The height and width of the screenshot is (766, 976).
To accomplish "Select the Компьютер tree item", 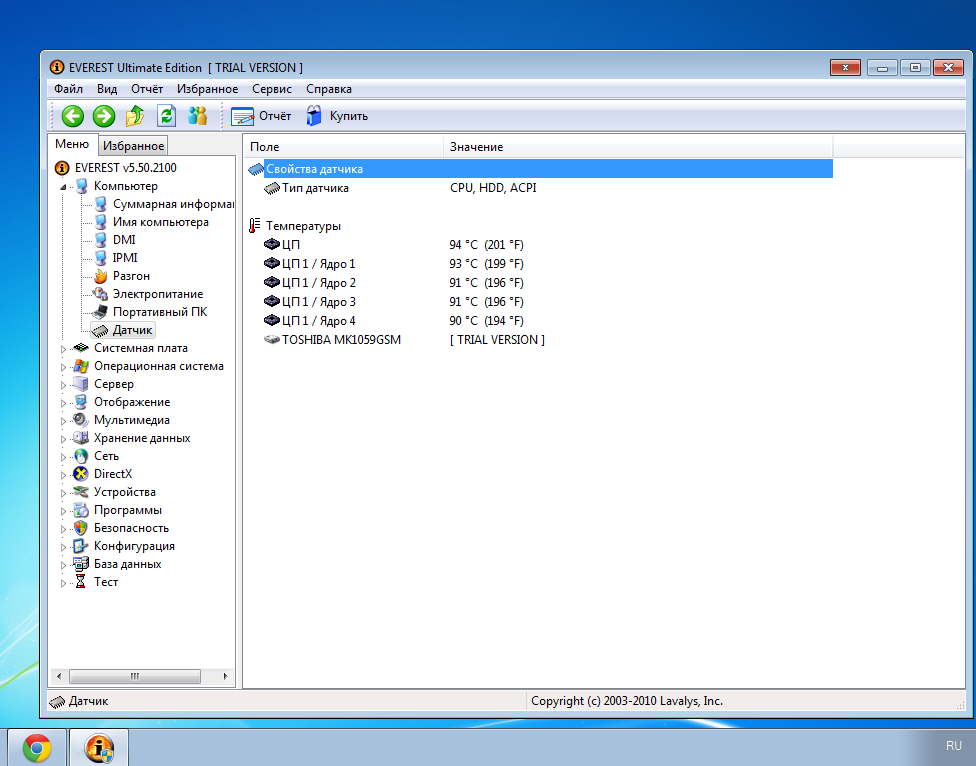I will click(126, 185).
